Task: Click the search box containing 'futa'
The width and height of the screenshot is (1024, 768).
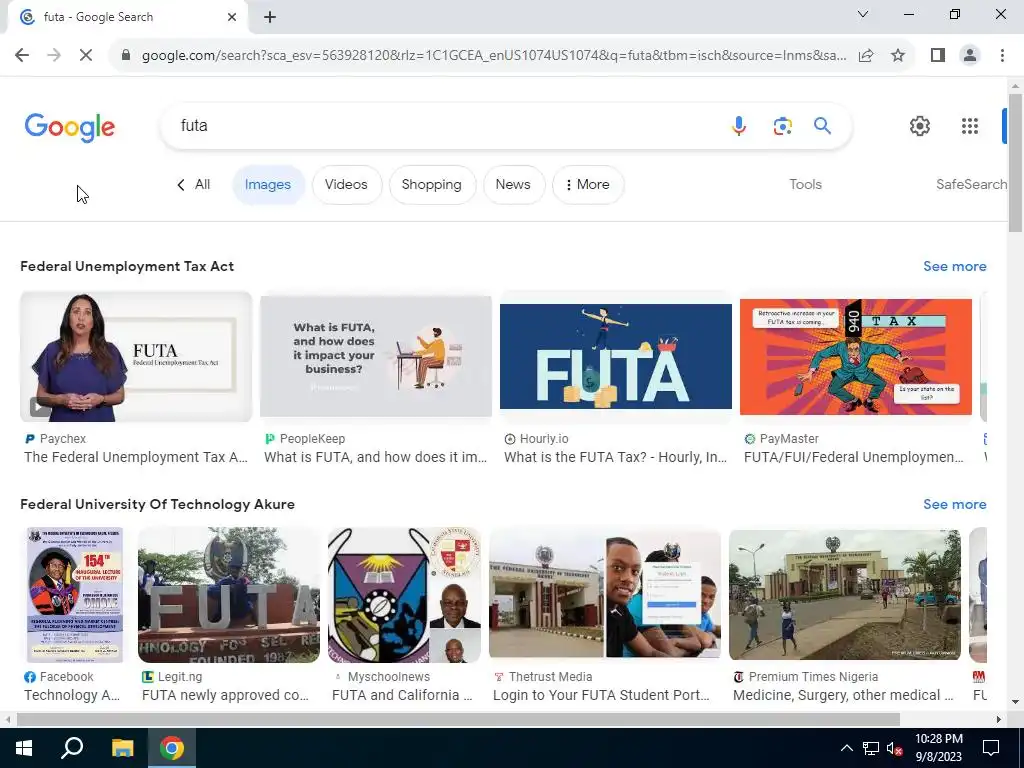Action: [451, 125]
